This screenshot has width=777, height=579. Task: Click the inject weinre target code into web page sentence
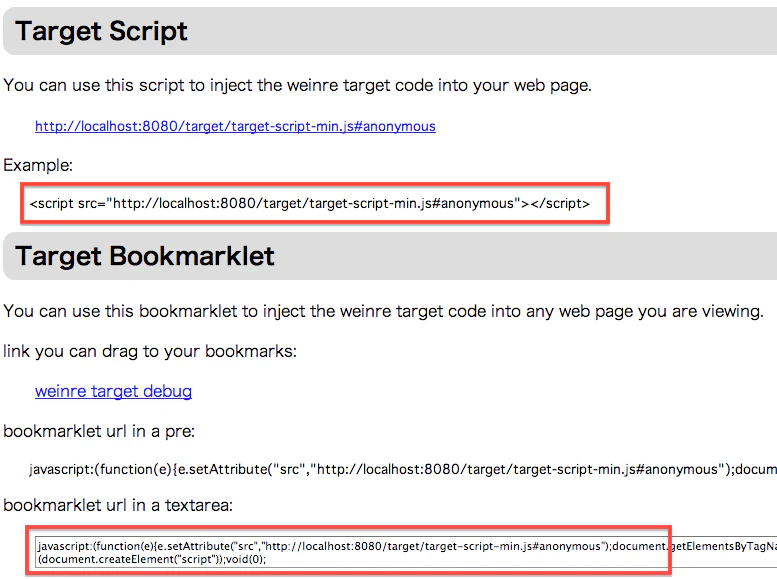pyautogui.click(x=297, y=85)
